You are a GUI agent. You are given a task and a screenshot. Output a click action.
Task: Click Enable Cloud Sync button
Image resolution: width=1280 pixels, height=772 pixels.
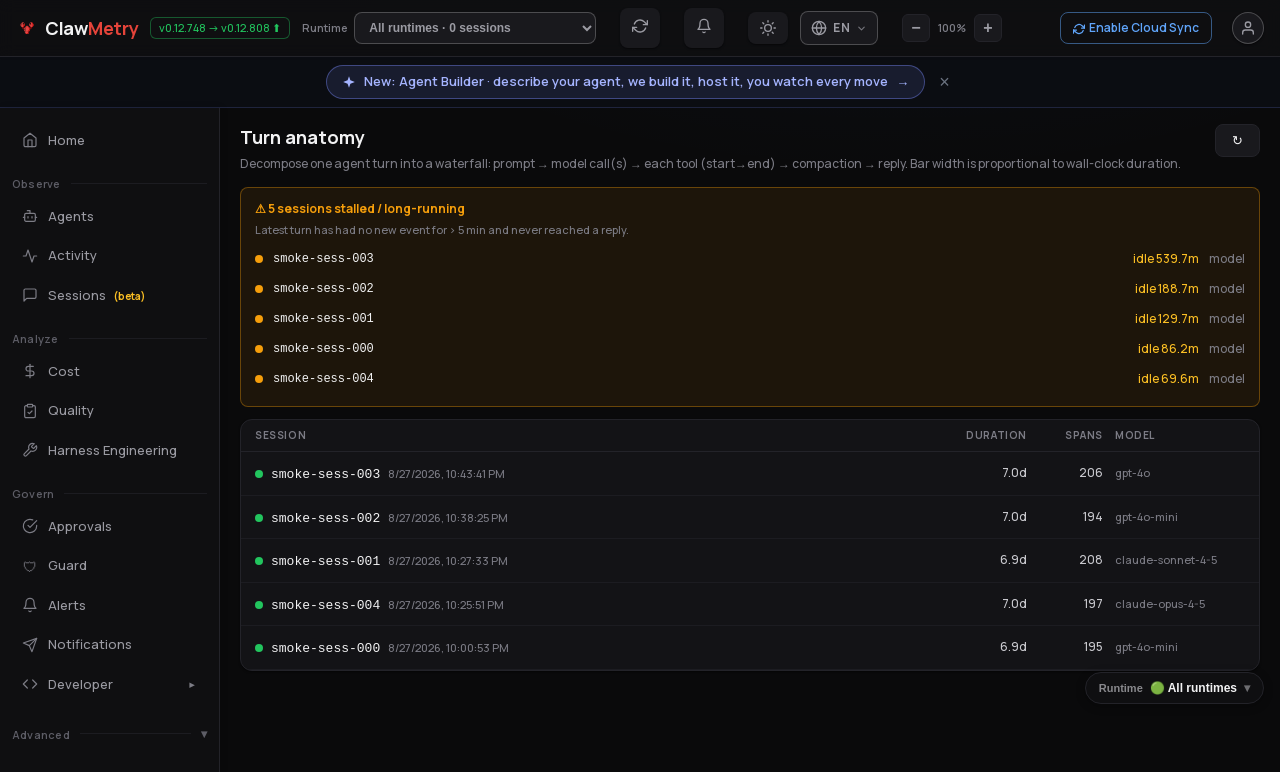[x=1136, y=28]
